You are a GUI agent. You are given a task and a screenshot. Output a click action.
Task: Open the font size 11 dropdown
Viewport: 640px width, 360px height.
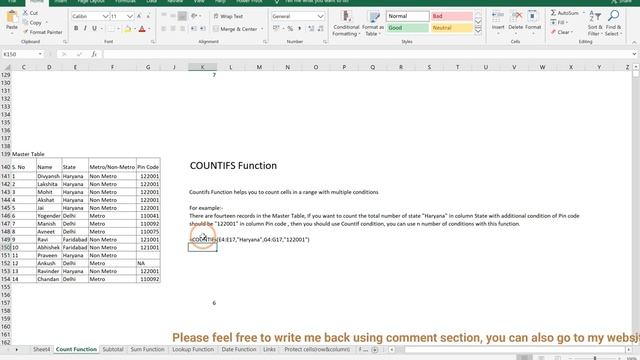coord(130,16)
